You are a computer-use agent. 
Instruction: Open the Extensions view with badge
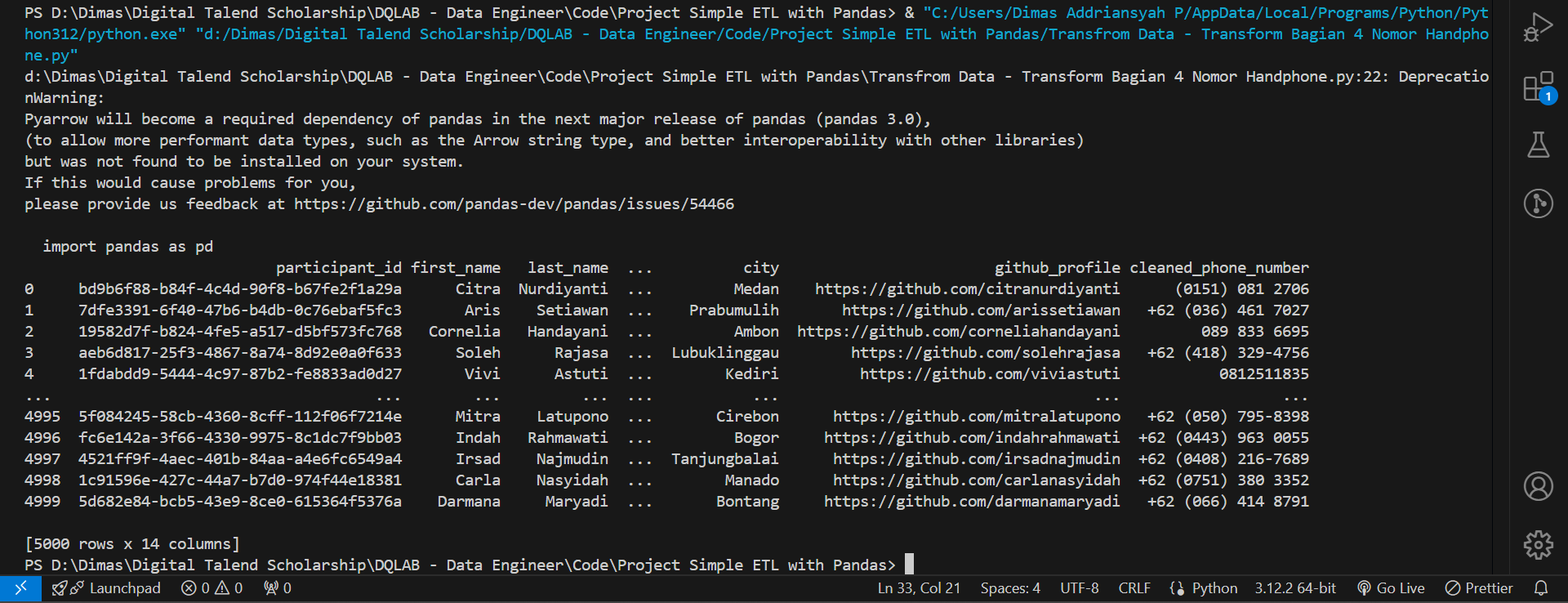coord(1538,87)
